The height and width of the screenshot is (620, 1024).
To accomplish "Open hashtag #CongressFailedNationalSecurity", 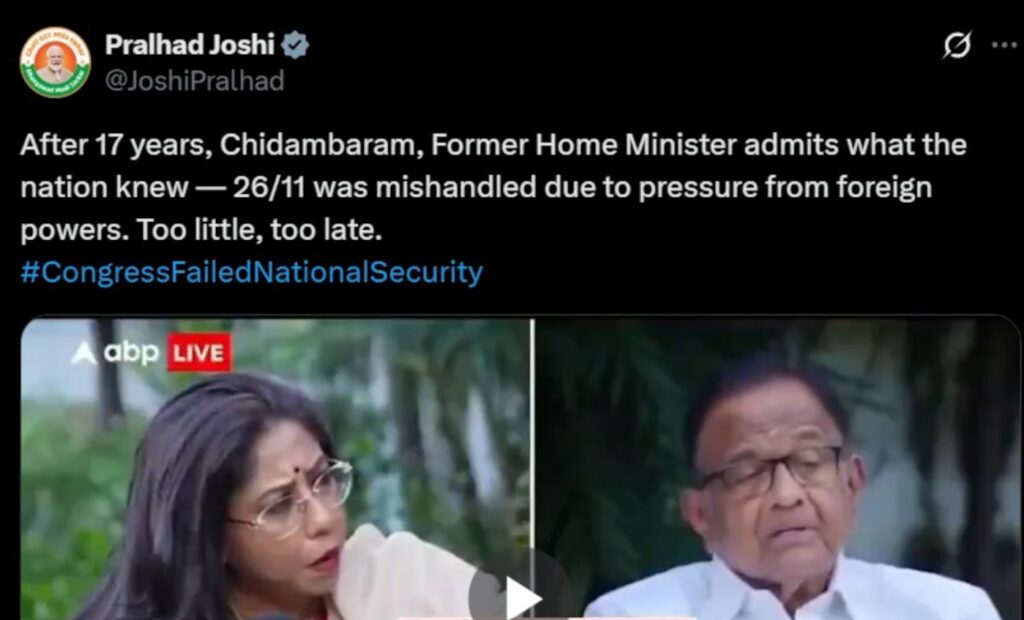I will tap(251, 272).
